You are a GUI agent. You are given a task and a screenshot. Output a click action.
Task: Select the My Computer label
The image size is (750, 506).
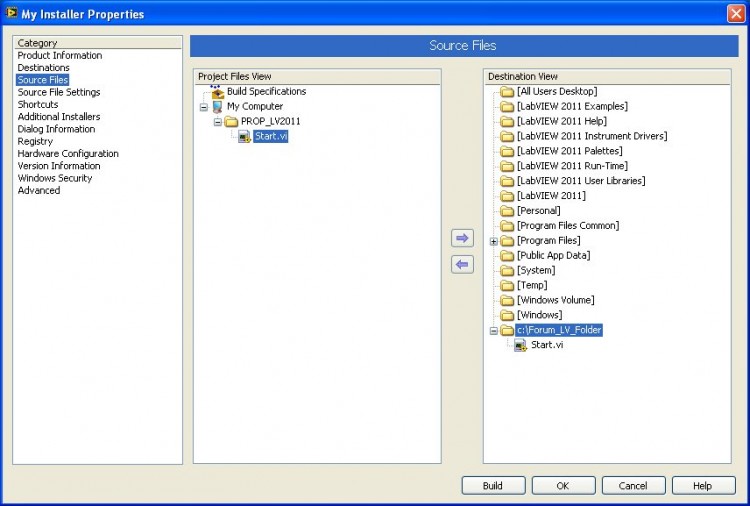click(x=254, y=106)
